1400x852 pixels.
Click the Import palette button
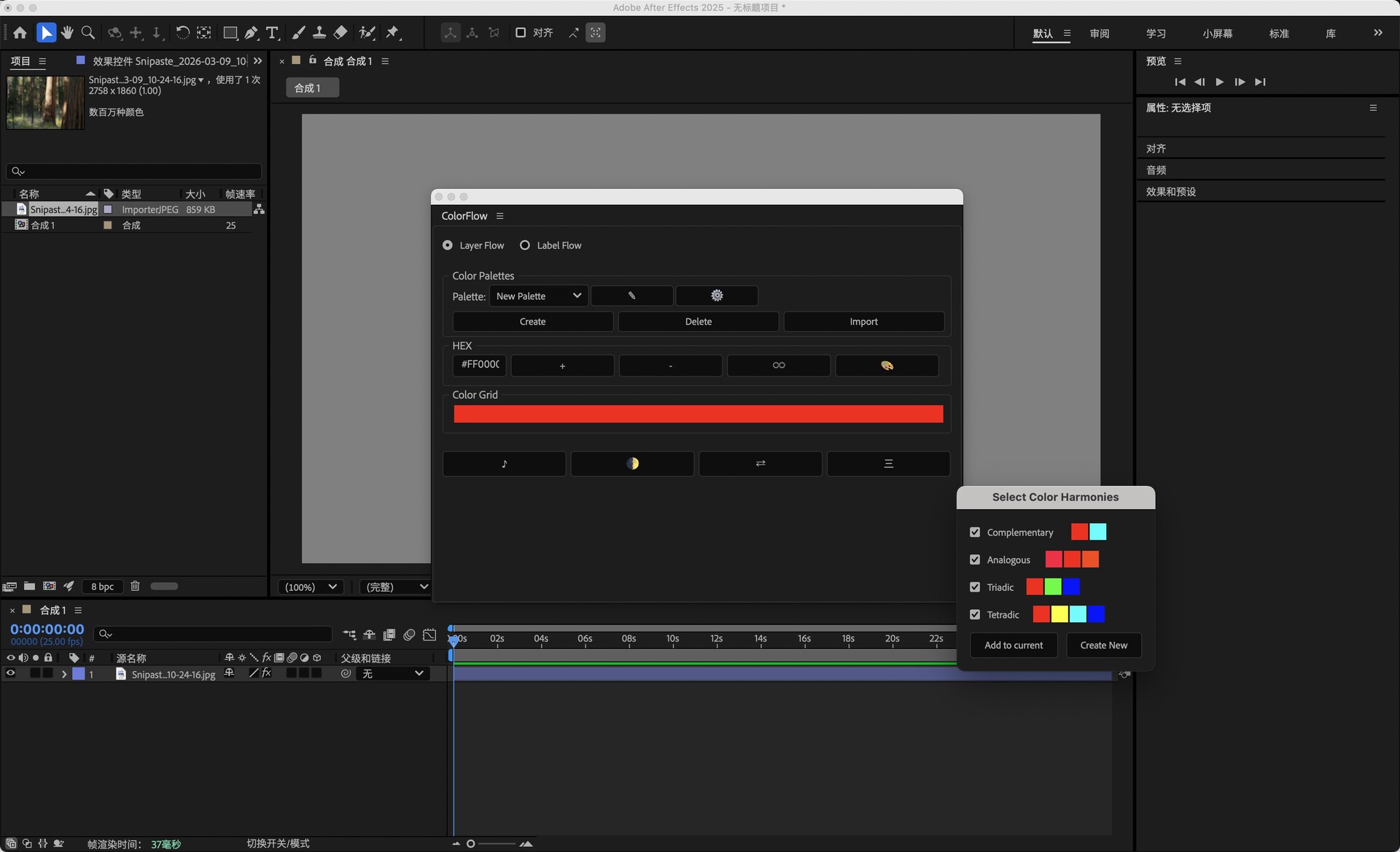863,322
